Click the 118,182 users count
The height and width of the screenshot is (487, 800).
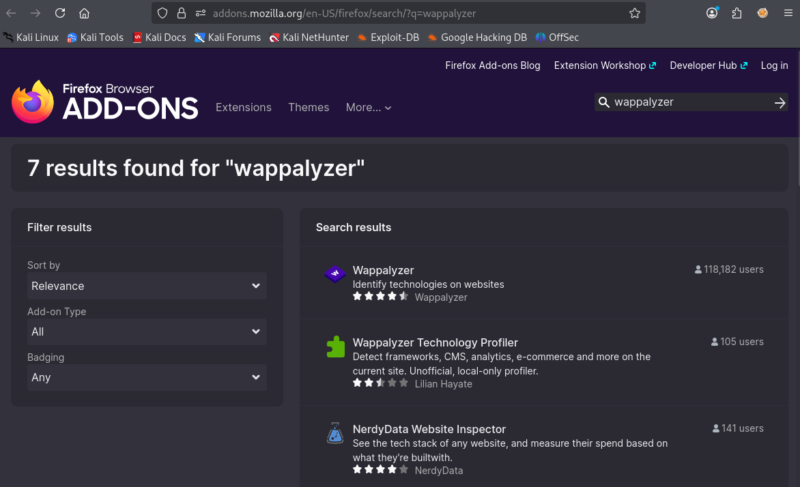(x=729, y=269)
